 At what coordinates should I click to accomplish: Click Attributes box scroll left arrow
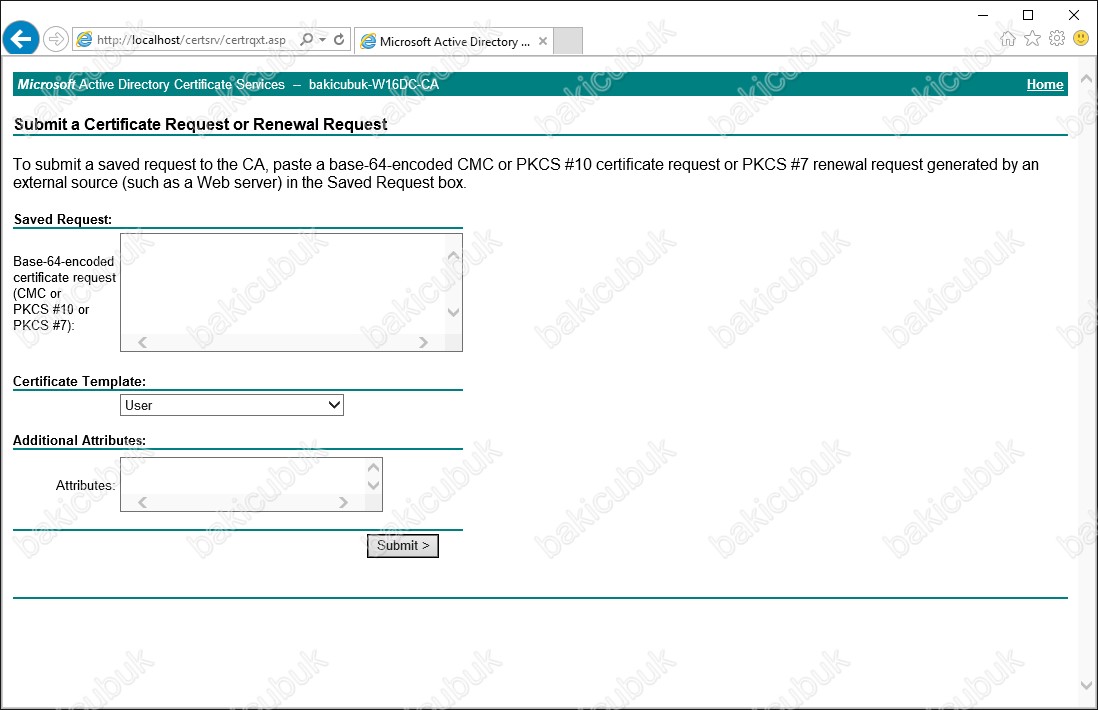click(142, 502)
